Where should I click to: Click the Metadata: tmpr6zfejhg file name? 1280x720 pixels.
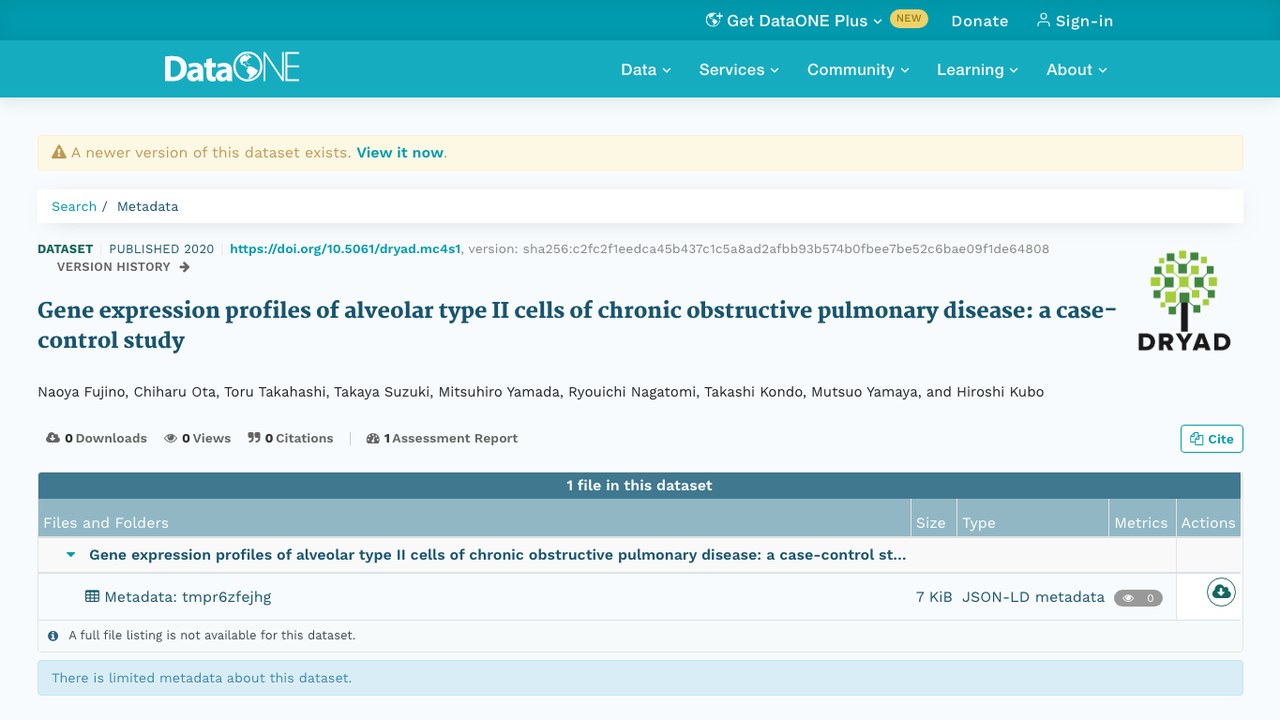(187, 597)
